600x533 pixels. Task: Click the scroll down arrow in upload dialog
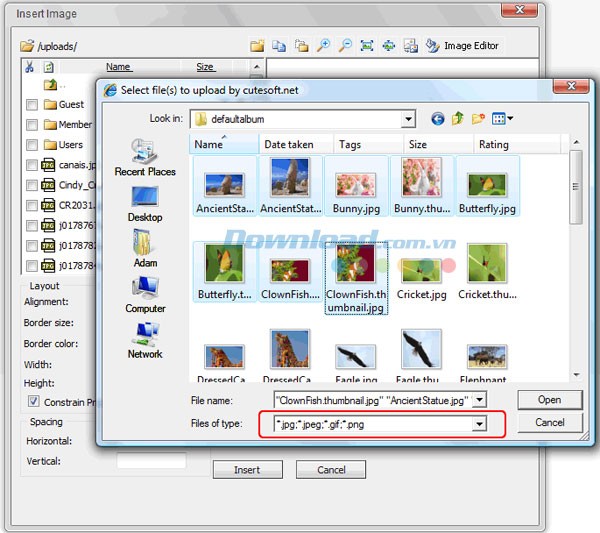coord(576,375)
